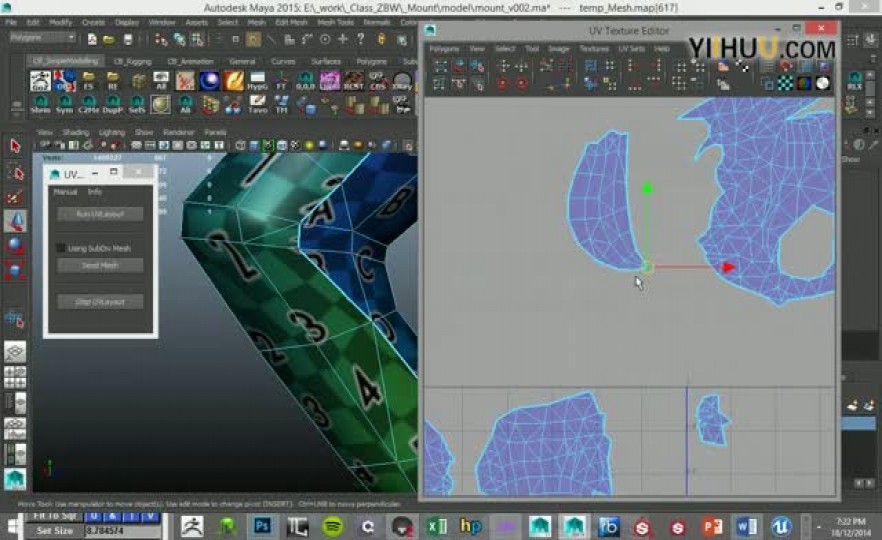Open the File menu in Maya
882x540 pixels.
pyautogui.click(x=11, y=22)
